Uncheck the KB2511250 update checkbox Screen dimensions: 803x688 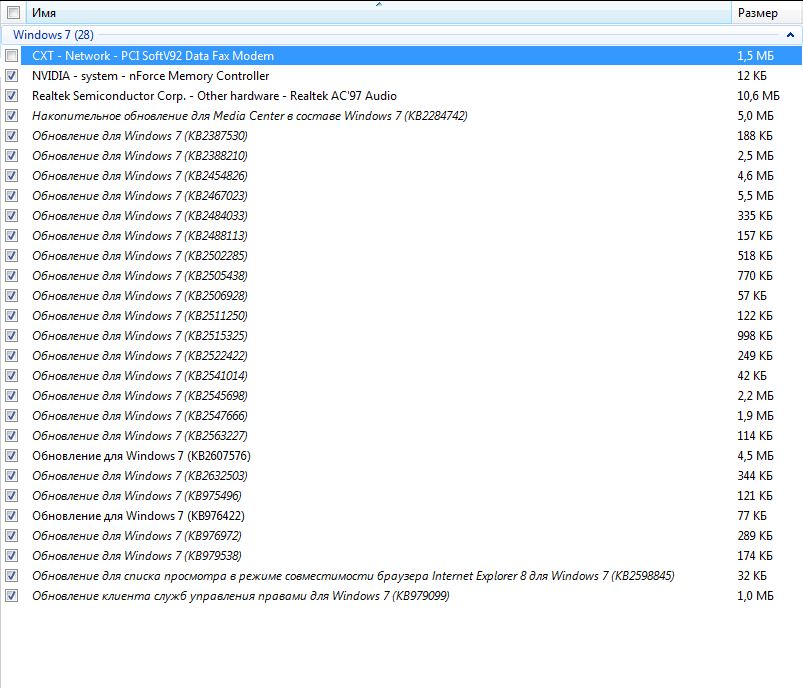(x=11, y=316)
